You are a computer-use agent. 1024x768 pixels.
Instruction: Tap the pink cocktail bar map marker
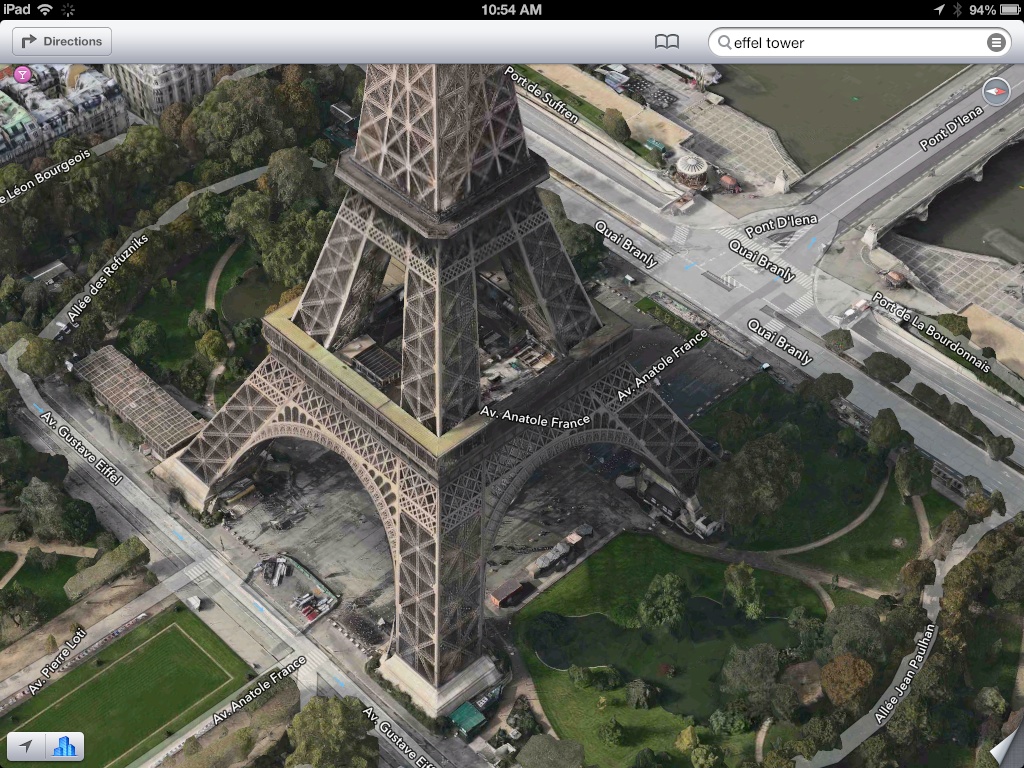(x=23, y=74)
